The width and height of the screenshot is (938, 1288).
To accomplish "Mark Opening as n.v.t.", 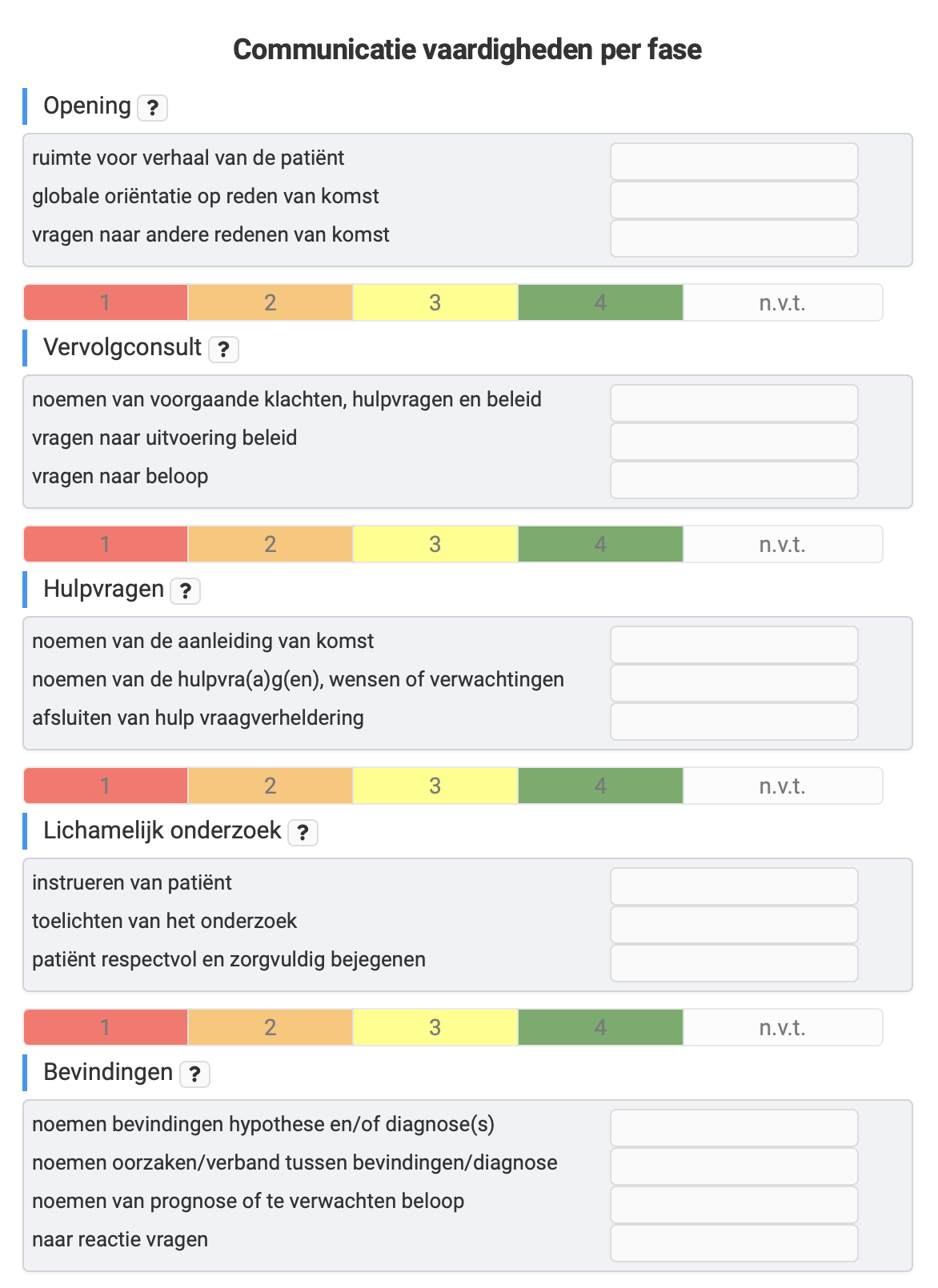I will 782,302.
